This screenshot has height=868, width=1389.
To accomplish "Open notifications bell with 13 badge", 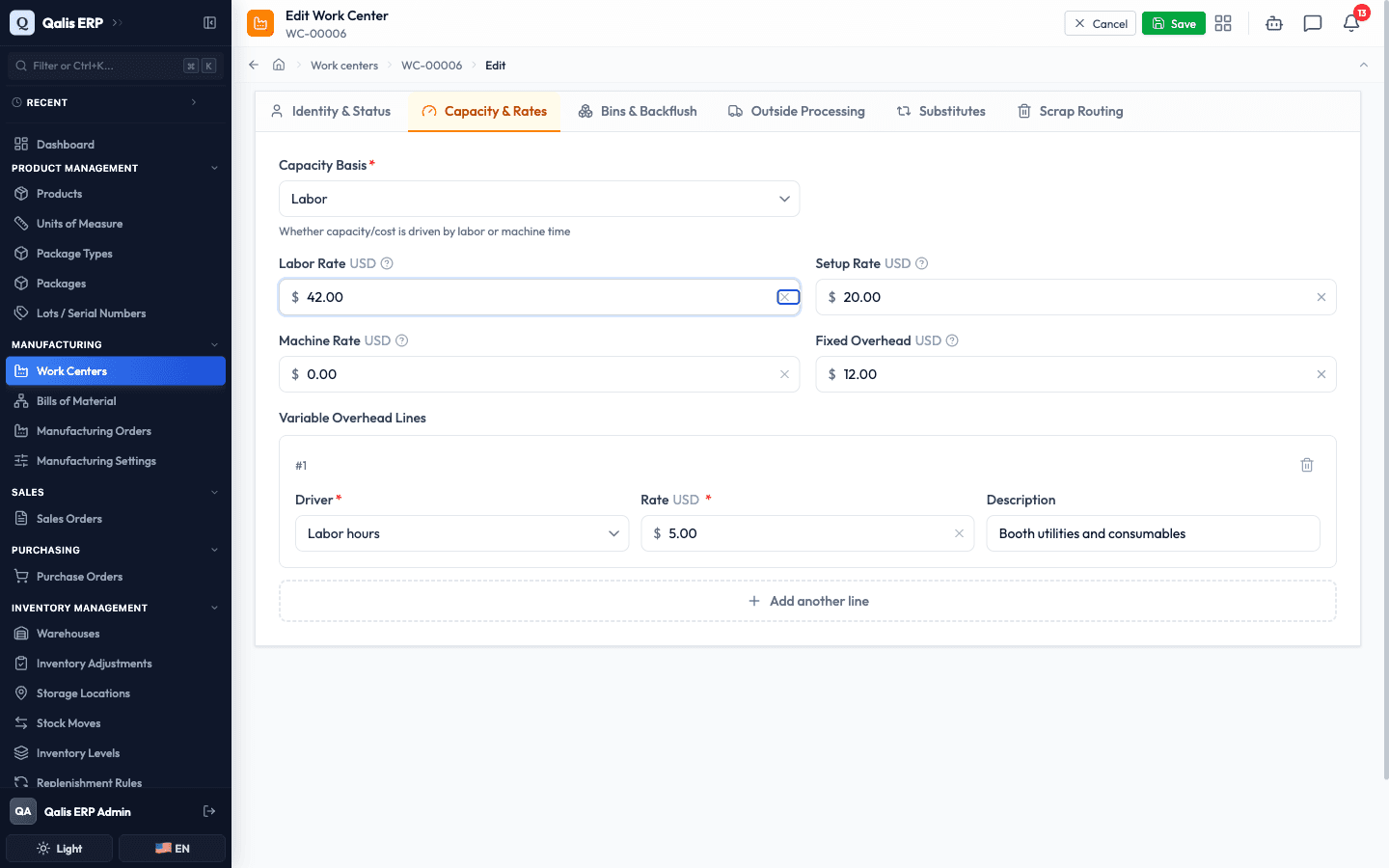I will tap(1351, 23).
